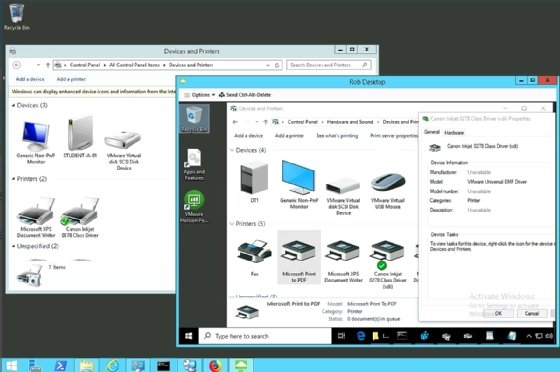Click Add a printer in host window
The height and width of the screenshot is (372, 560).
coord(71,79)
